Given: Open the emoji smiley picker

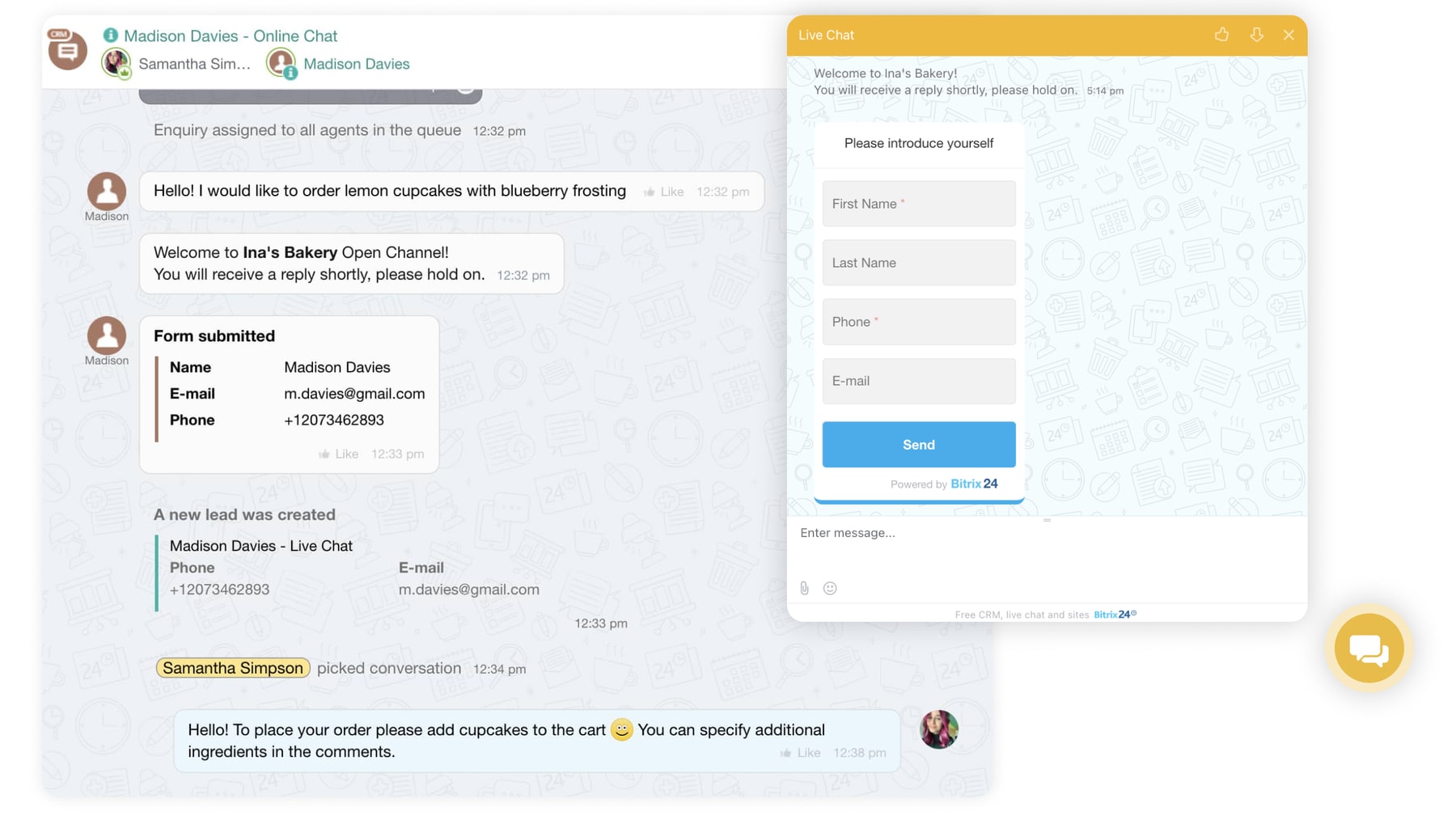Looking at the screenshot, I should tap(830, 589).
